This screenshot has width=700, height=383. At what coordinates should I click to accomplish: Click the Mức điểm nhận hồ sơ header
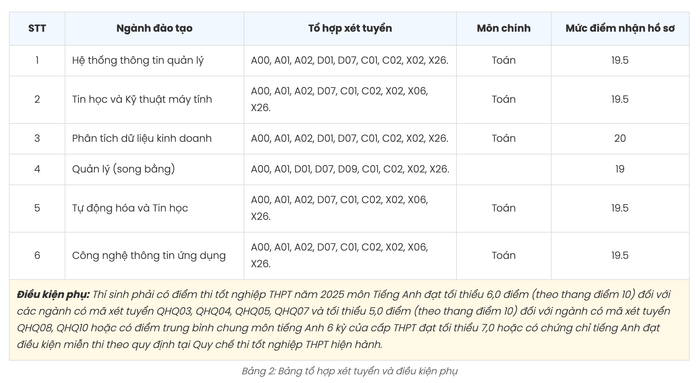pos(620,28)
